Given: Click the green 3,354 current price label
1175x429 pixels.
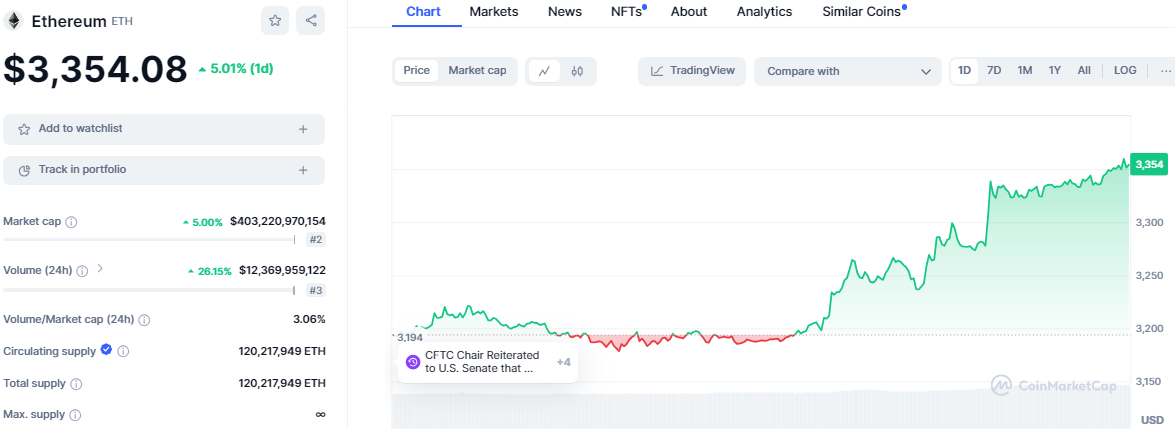Looking at the screenshot, I should click(x=1149, y=164).
